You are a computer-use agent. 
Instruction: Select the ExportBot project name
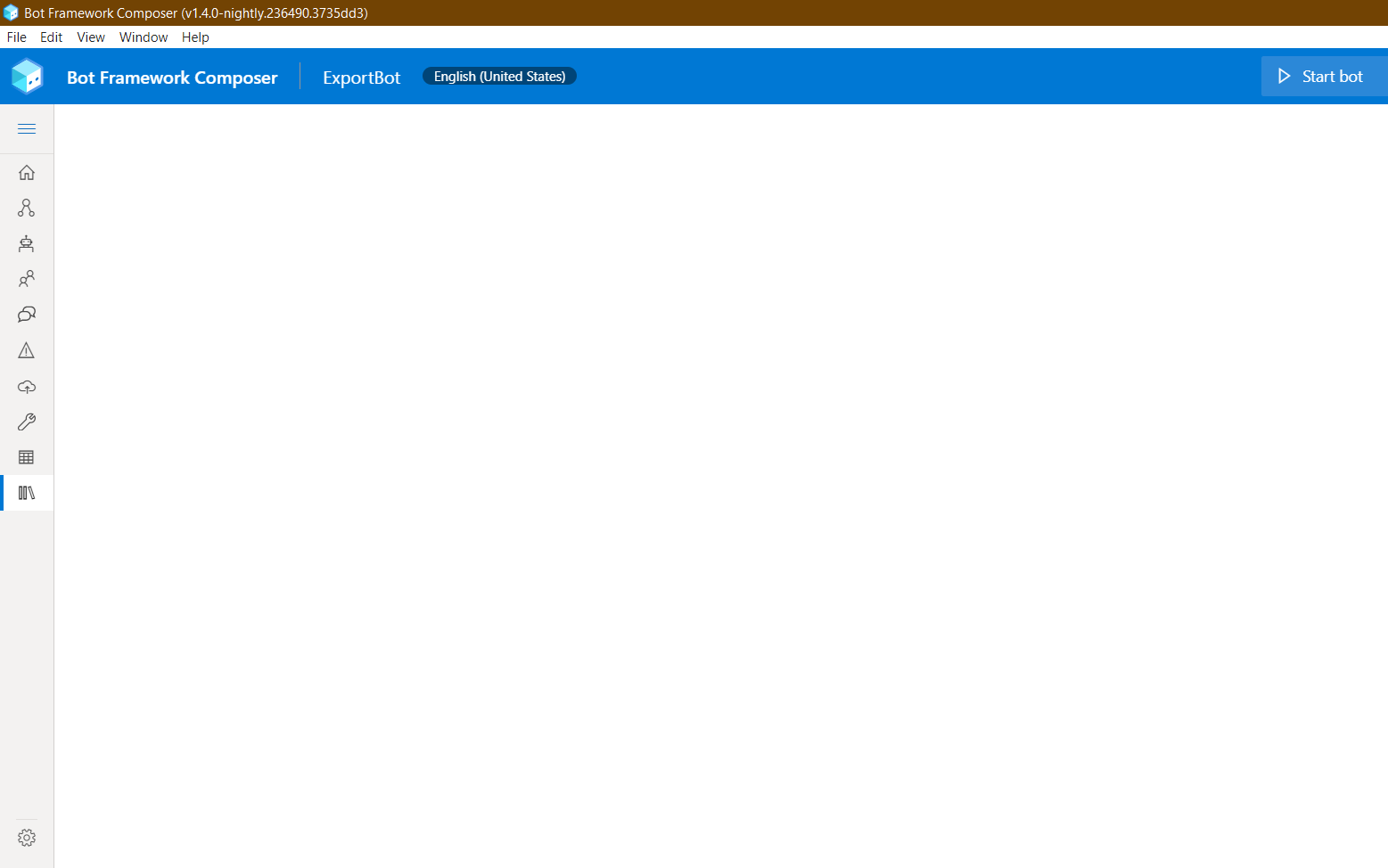click(x=361, y=78)
